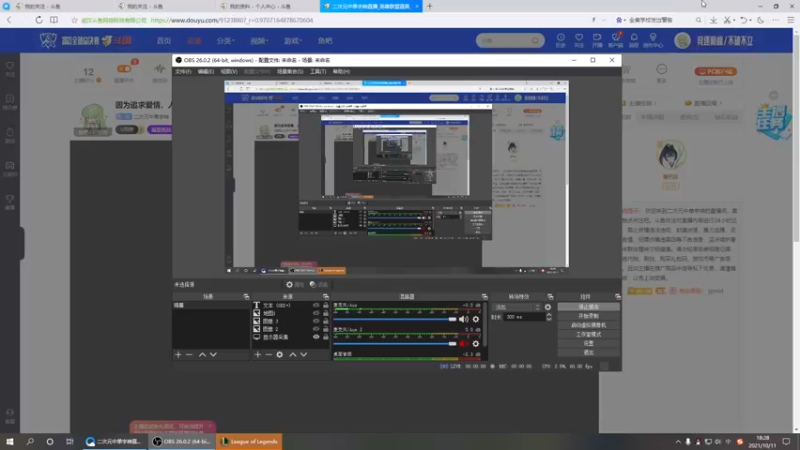Screen dimensions: 800x450
Task: Open Task View on the taskbar
Action: [69, 441]
